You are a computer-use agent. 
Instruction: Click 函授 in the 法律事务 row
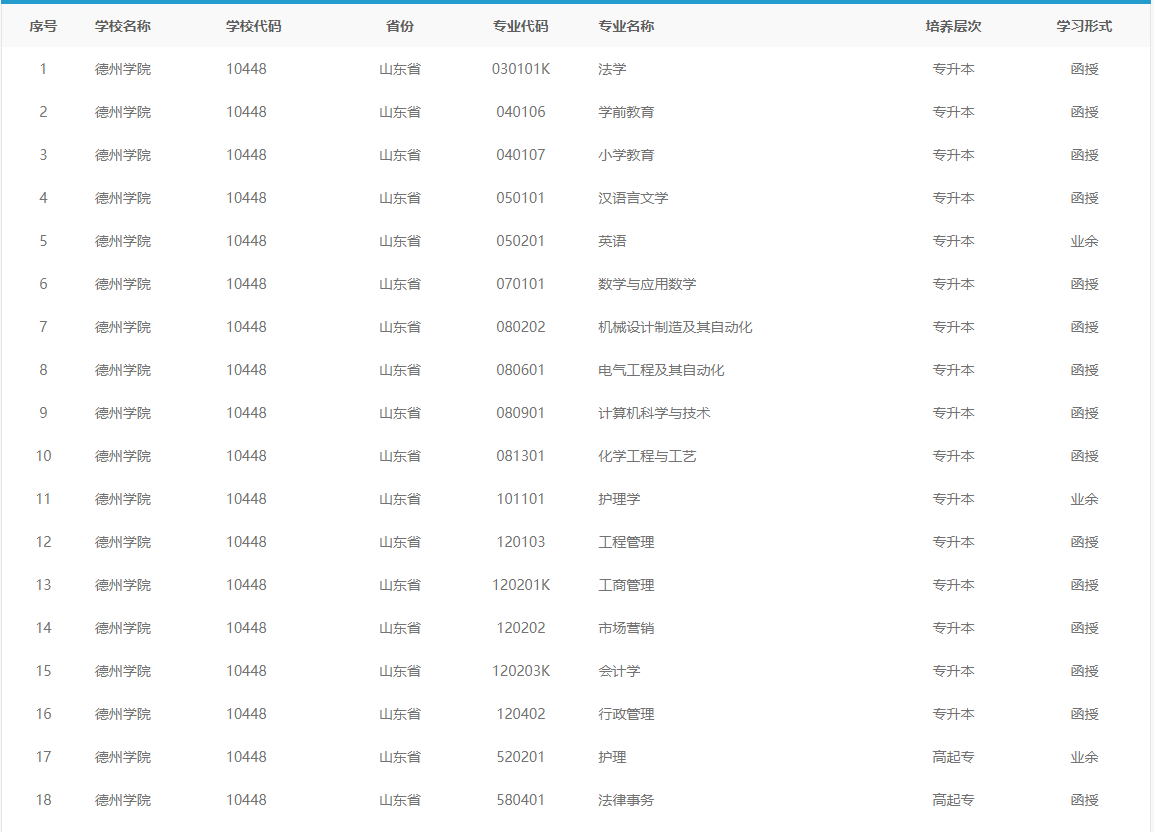click(1084, 800)
